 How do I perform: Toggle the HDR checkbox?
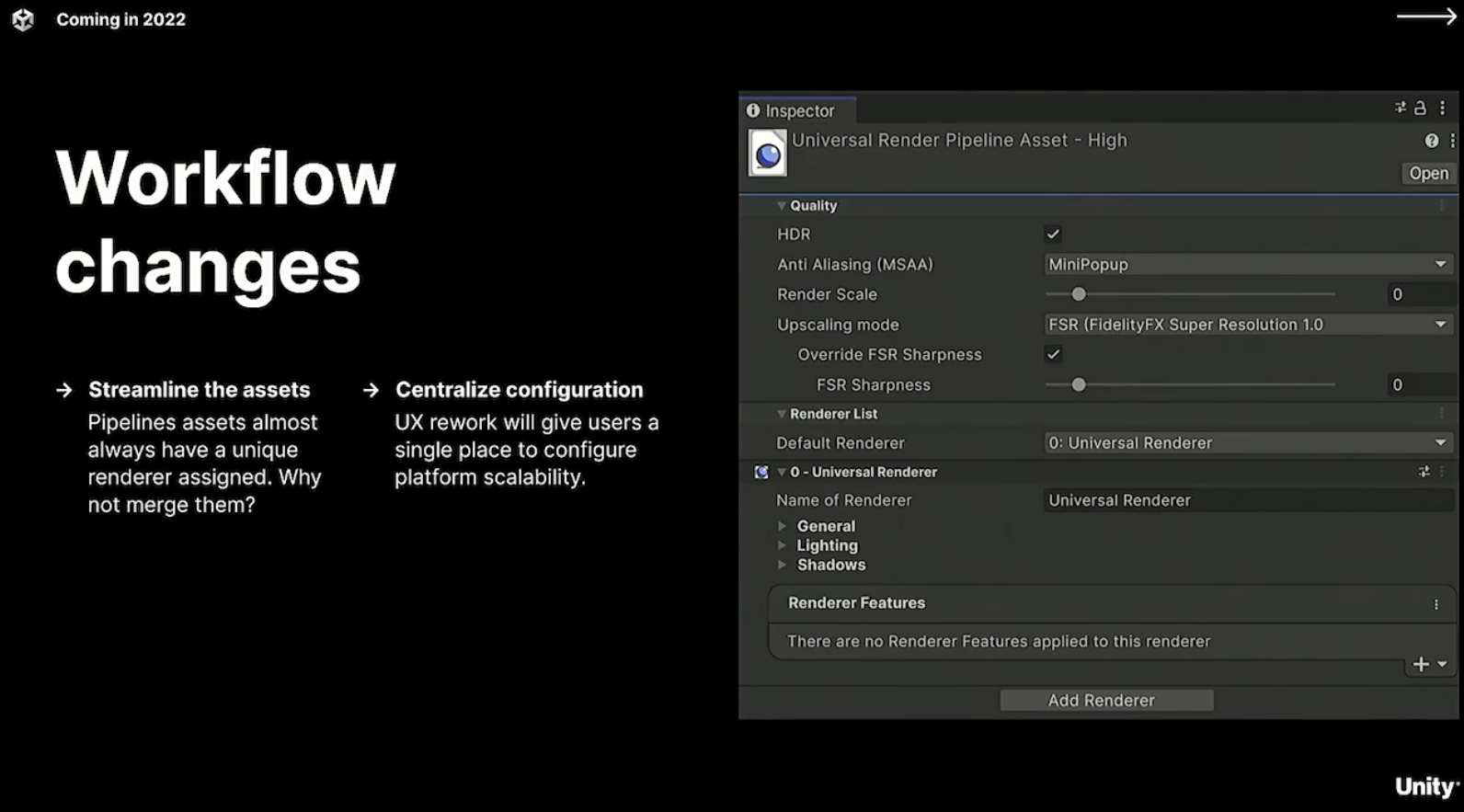coord(1053,234)
